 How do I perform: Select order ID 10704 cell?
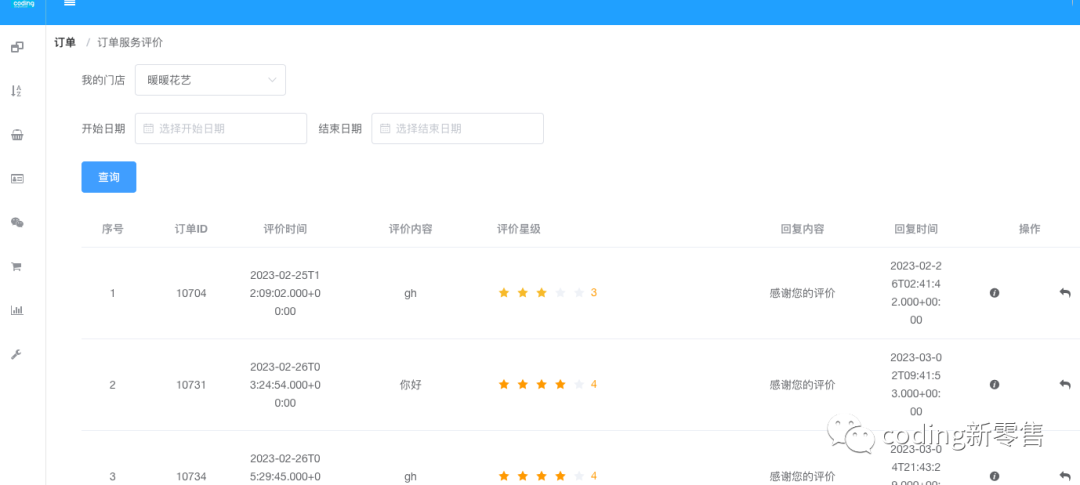(191, 293)
